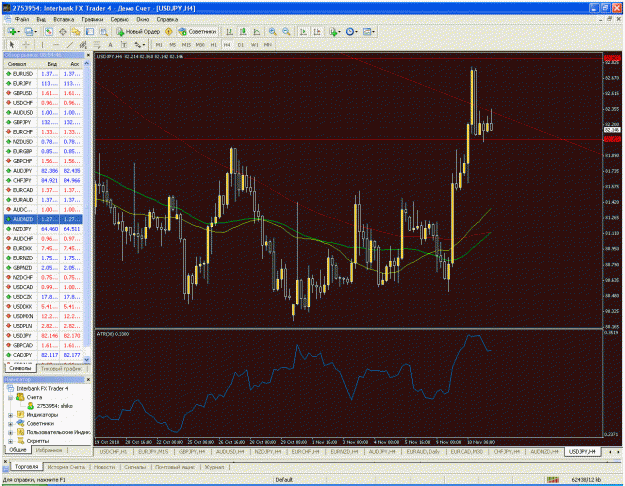The image size is (625, 486).
Task: Expand the Пользовательские Индикаторы node
Action: coord(10,433)
